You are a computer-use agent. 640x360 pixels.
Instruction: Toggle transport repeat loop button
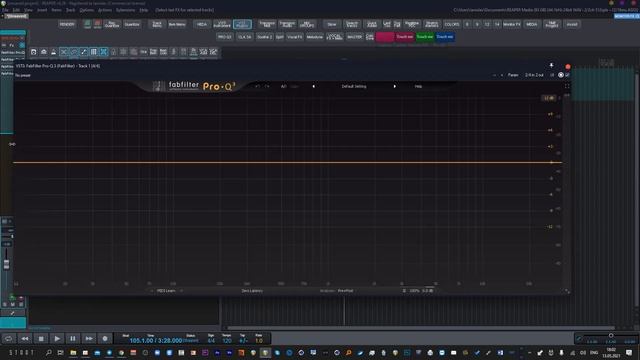pos(9,338)
